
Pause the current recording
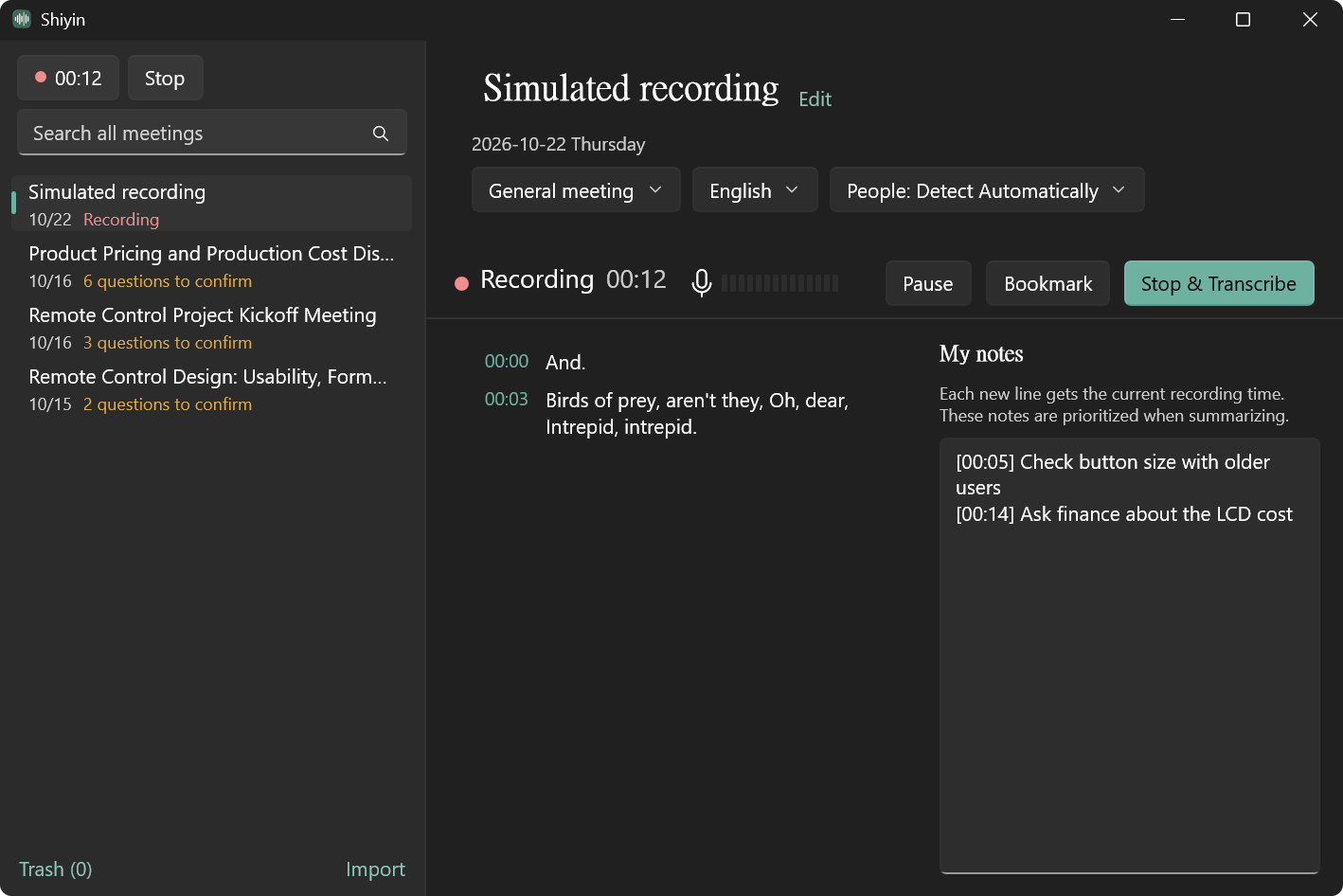tap(928, 283)
